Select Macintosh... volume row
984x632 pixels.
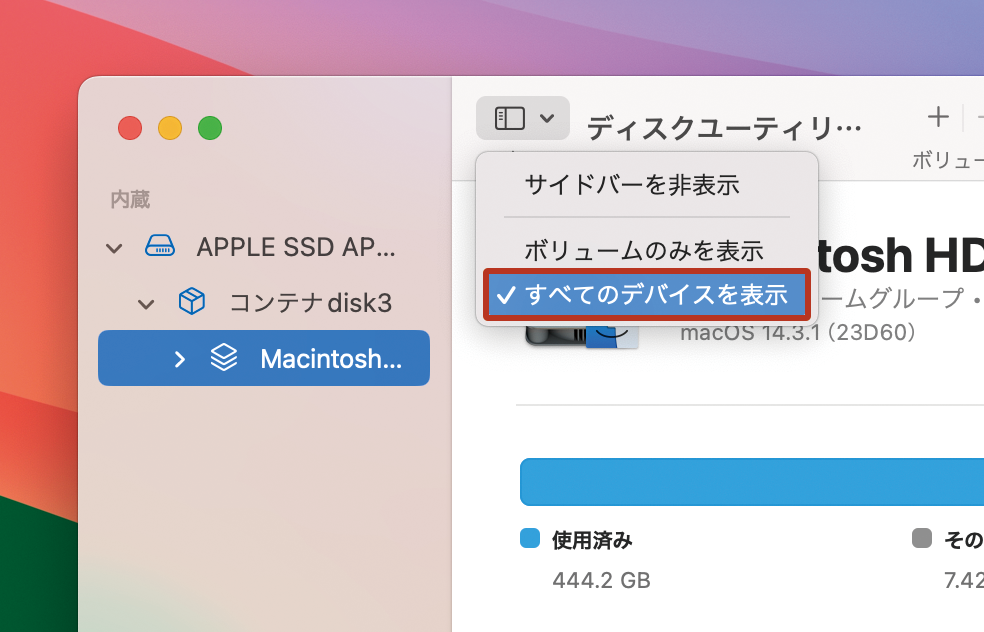click(264, 358)
